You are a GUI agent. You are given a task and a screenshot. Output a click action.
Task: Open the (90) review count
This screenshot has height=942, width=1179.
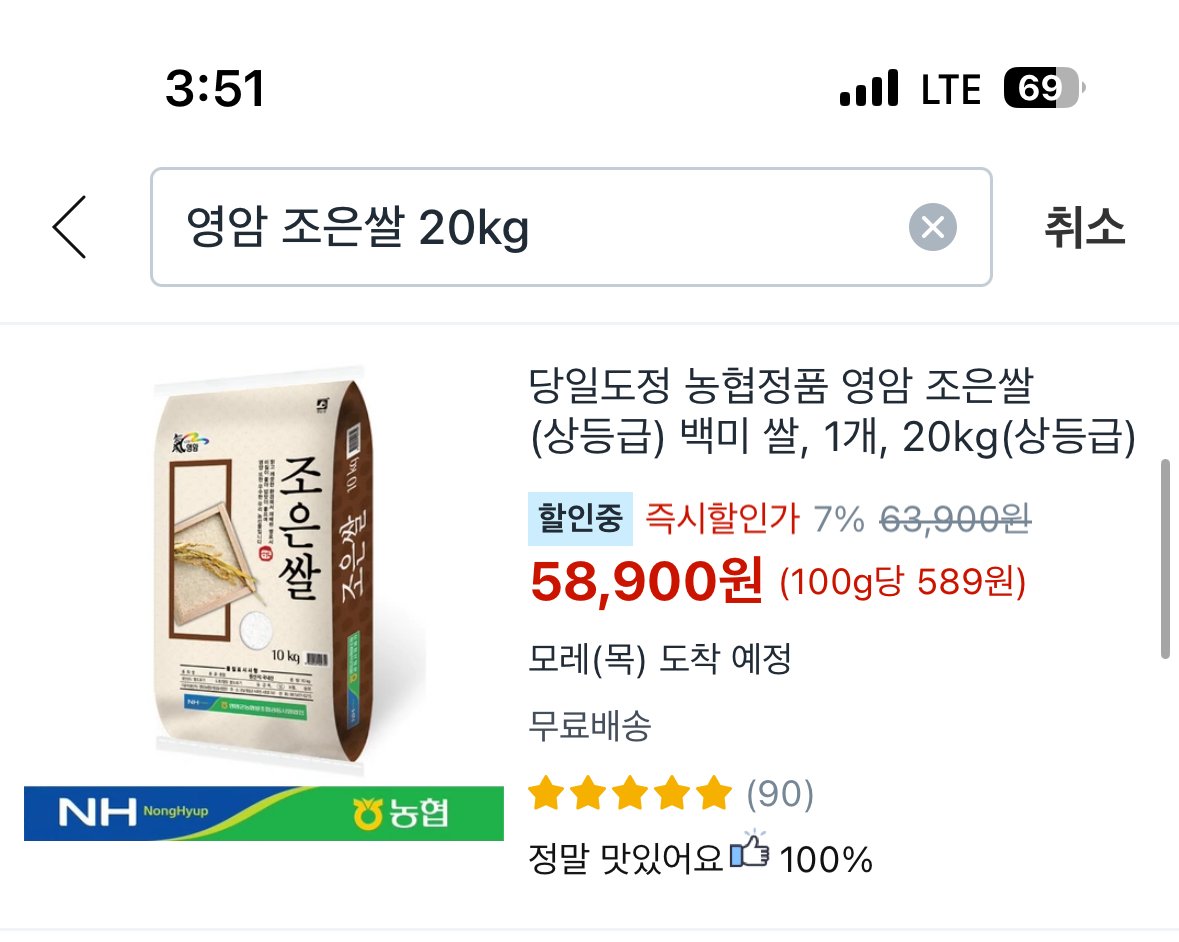point(780,794)
